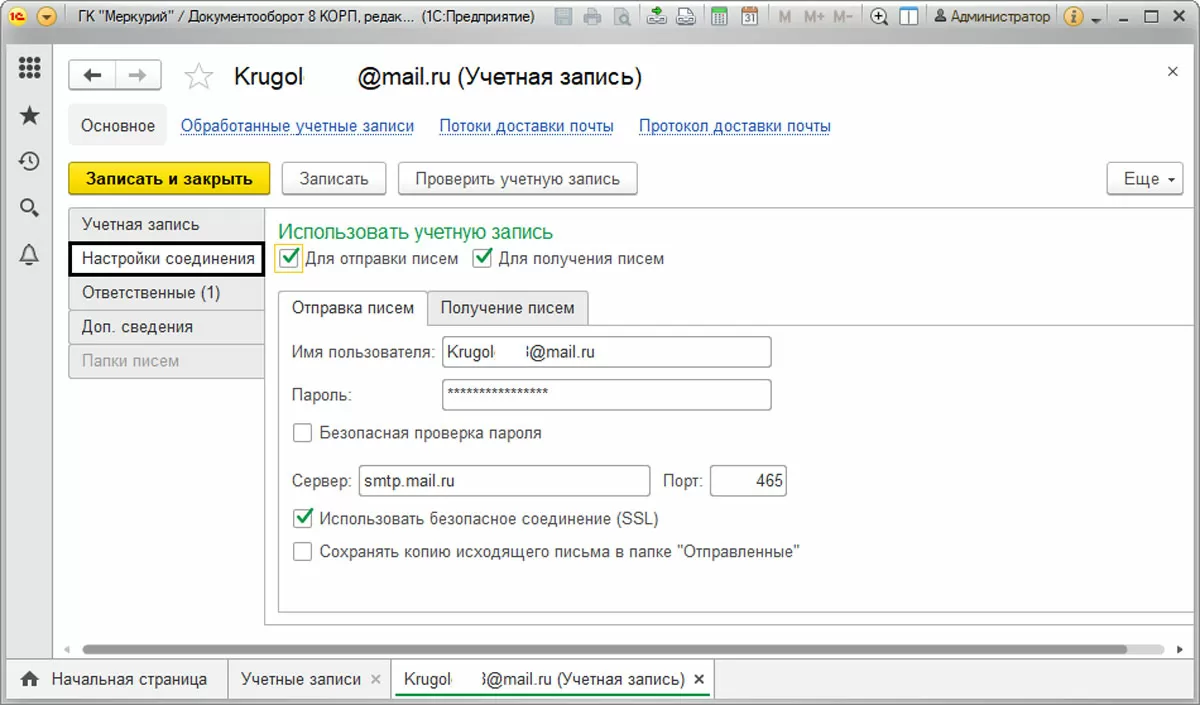1200x705 pixels.
Task: Enable Безопасная проверка пароля checkbox
Action: pyautogui.click(x=302, y=433)
